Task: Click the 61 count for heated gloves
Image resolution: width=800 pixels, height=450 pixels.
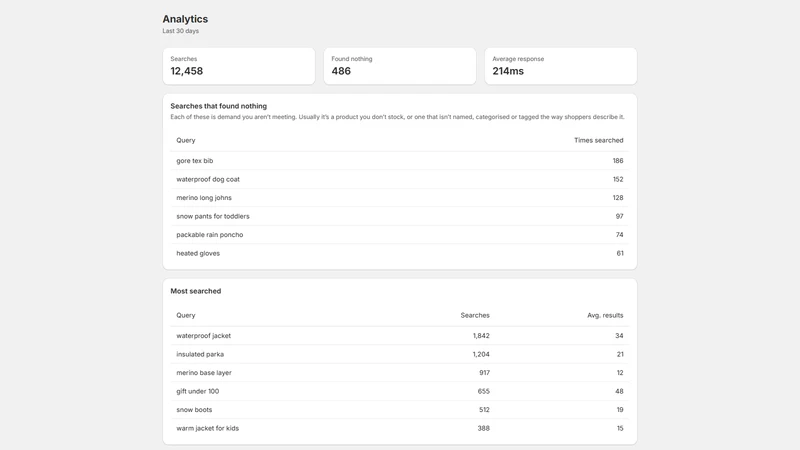Action: (x=620, y=253)
